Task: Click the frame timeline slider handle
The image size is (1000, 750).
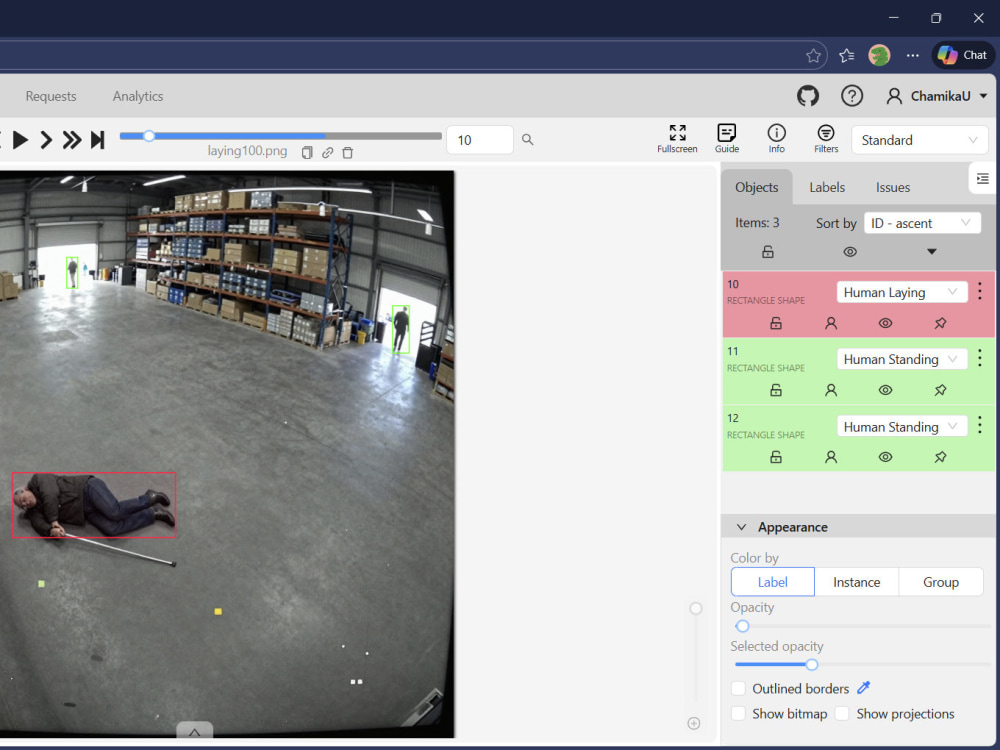Action: 149,136
